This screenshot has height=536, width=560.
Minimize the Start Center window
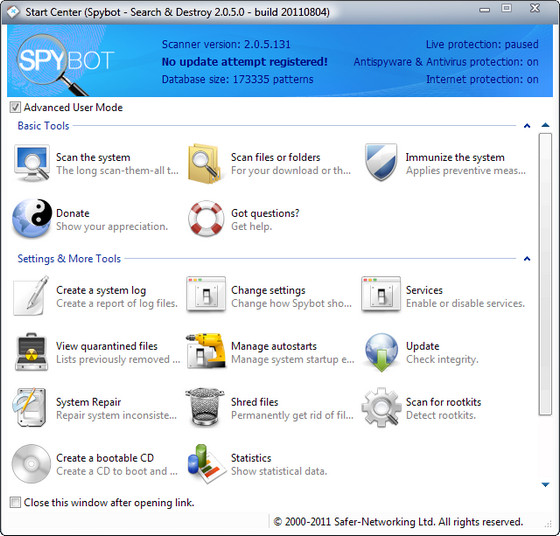484,10
